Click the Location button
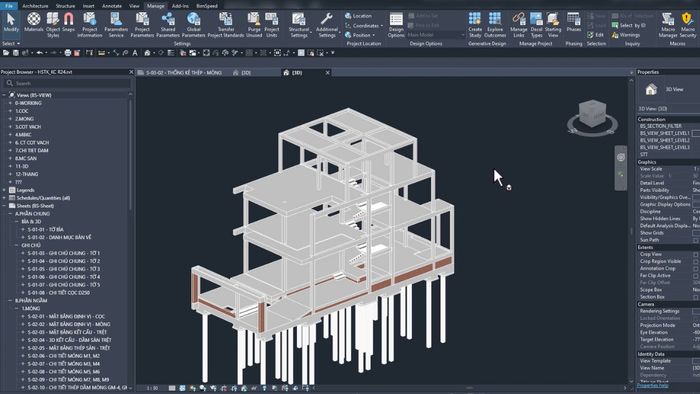 point(359,16)
